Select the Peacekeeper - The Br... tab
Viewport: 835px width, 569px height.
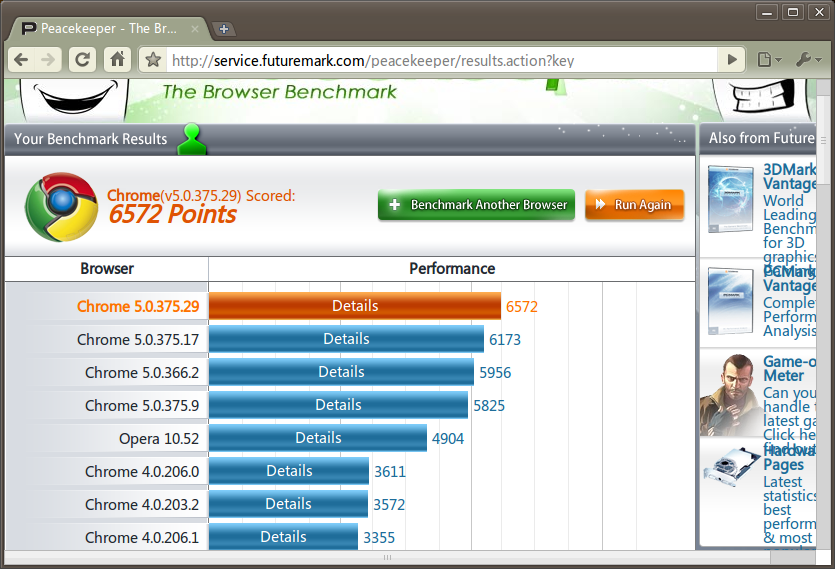pos(107,29)
